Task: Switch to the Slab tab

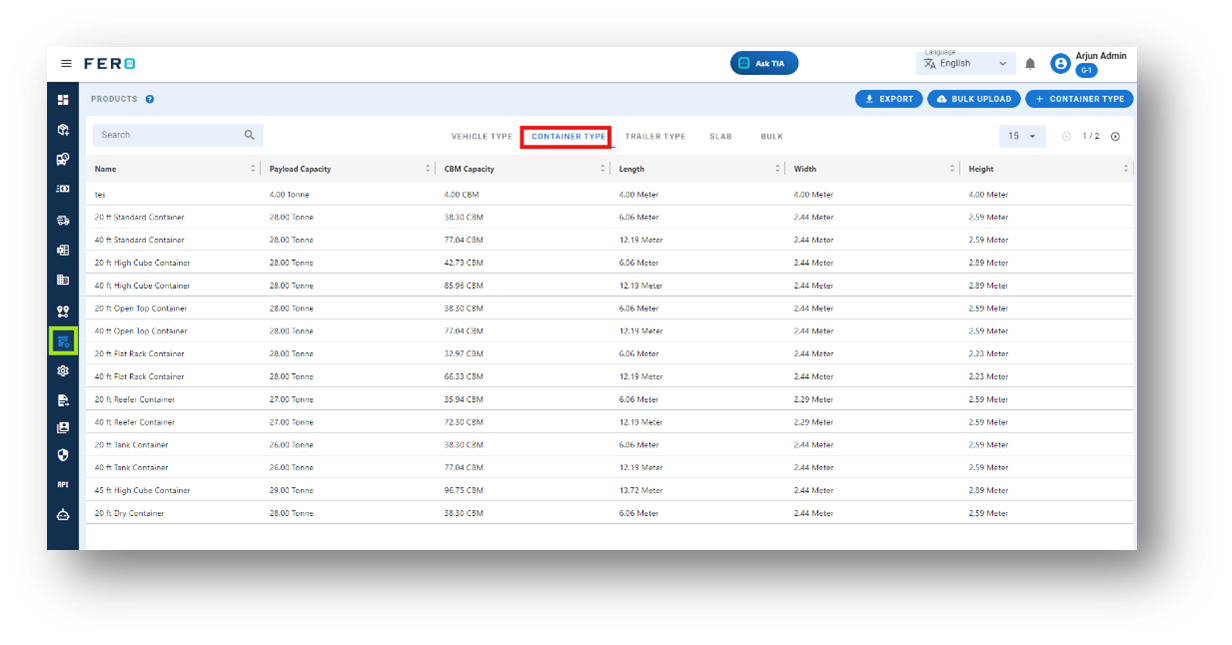Action: click(x=721, y=136)
